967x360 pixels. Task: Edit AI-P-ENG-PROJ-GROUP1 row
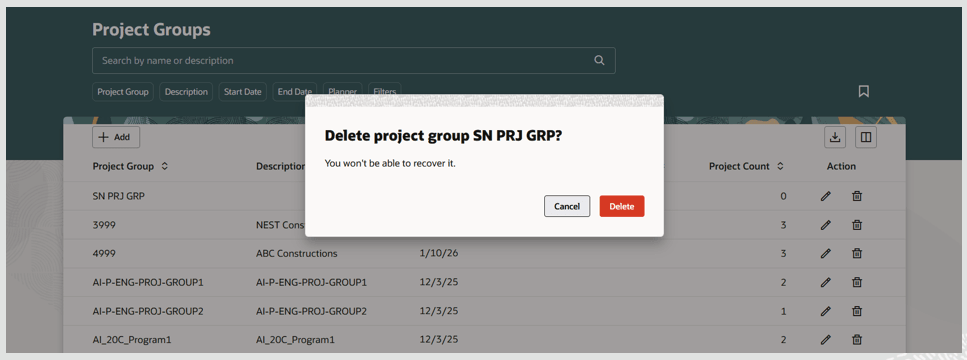click(826, 282)
